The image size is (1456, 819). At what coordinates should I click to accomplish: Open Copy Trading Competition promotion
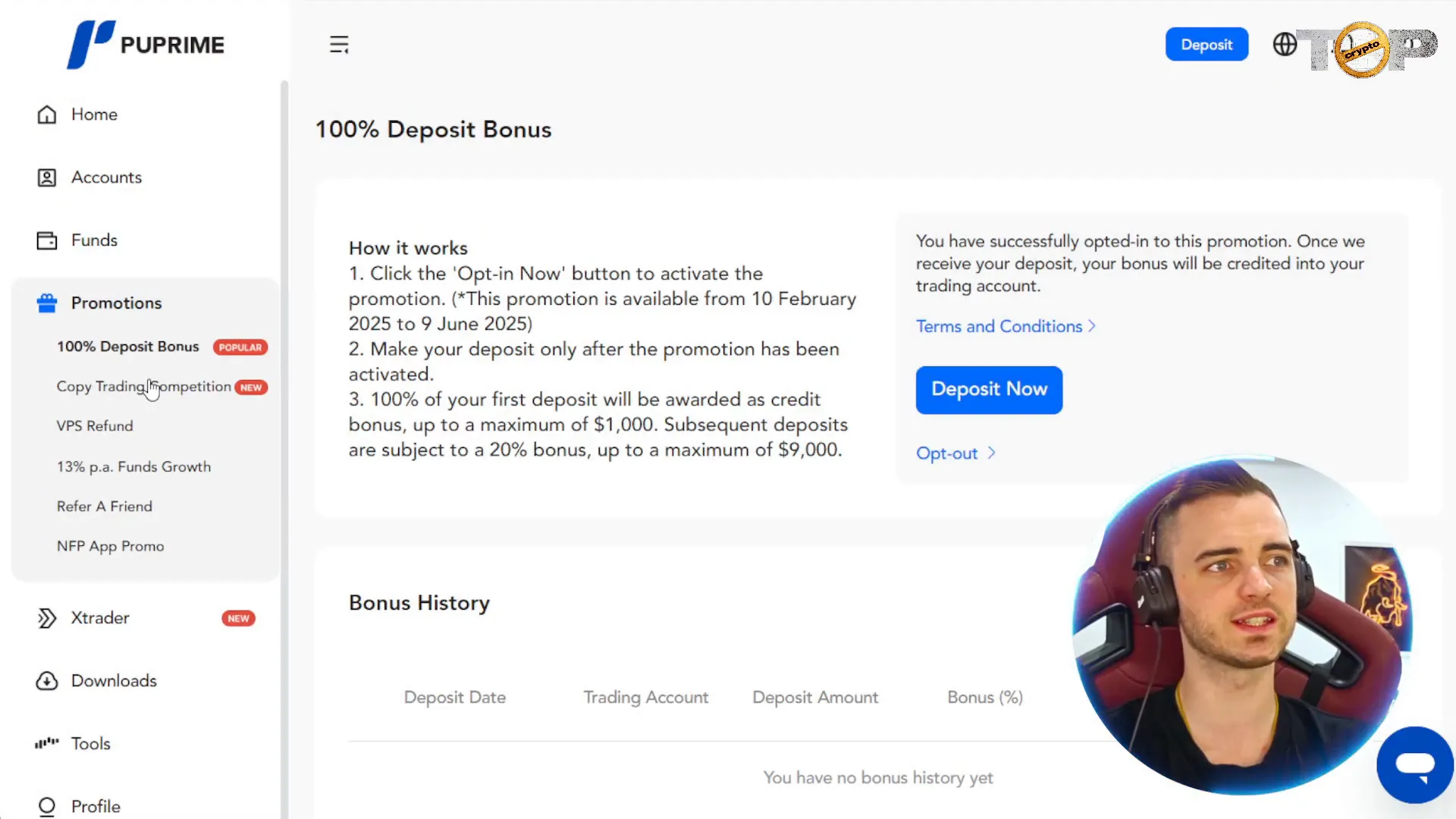click(x=144, y=387)
